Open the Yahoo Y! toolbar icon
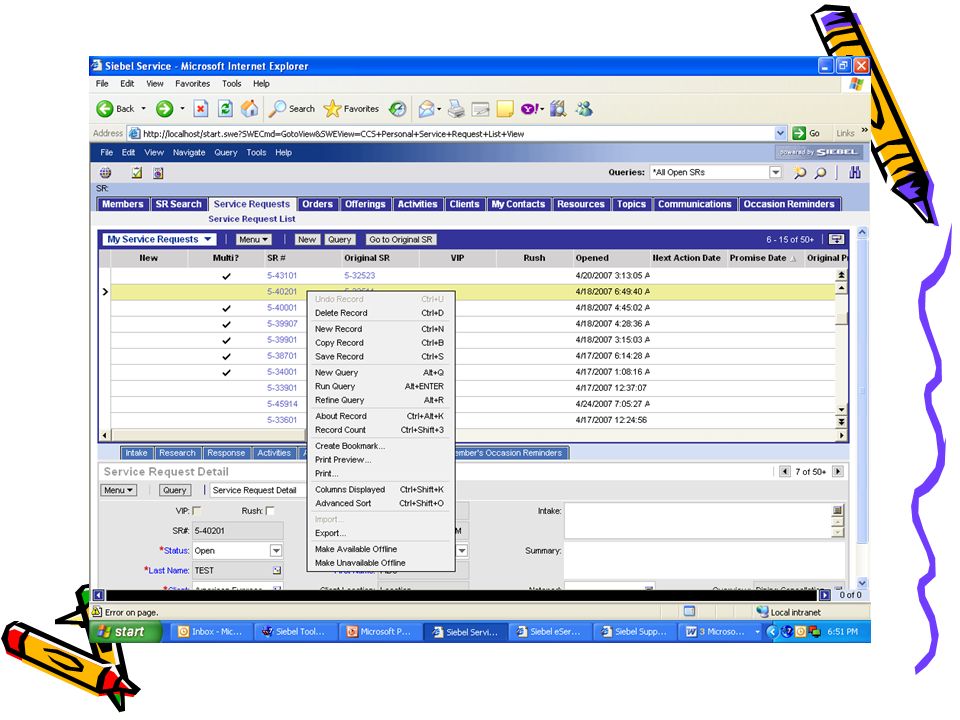Viewport: 960px width, 720px height. 530,109
